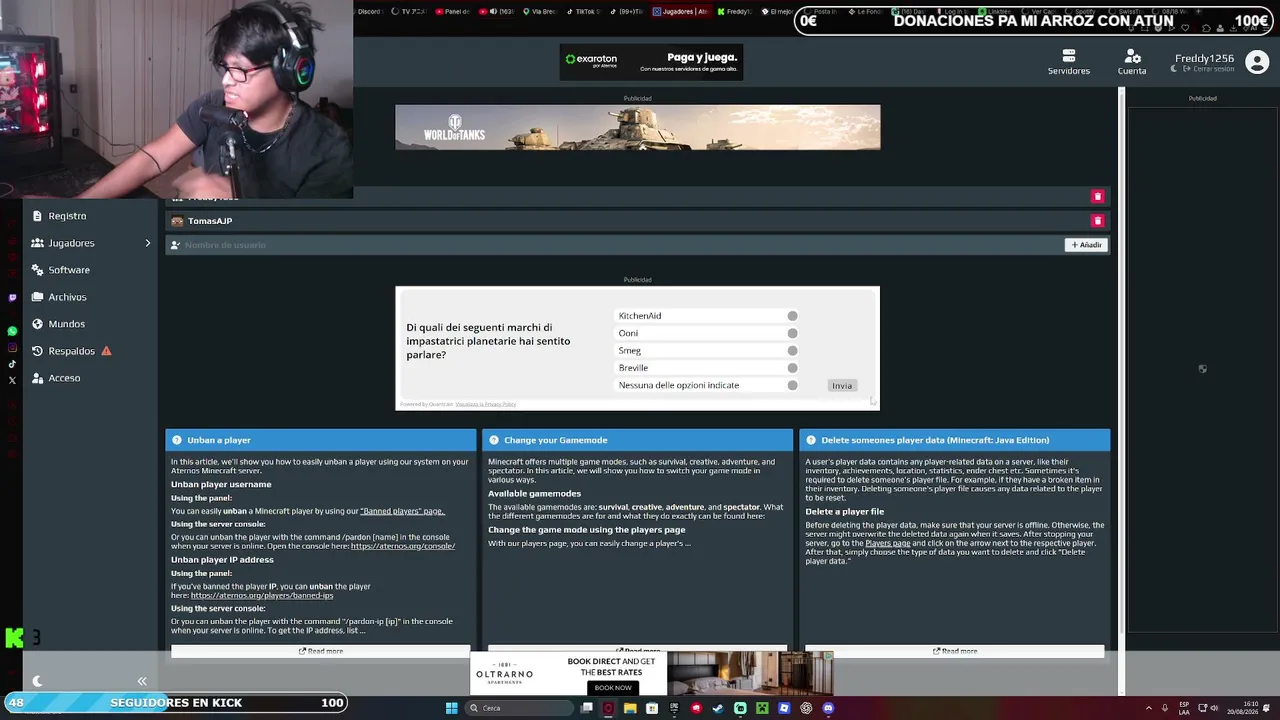Image resolution: width=1280 pixels, height=720 pixels.
Task: Click the Task View taskbar icon
Action: 586,708
